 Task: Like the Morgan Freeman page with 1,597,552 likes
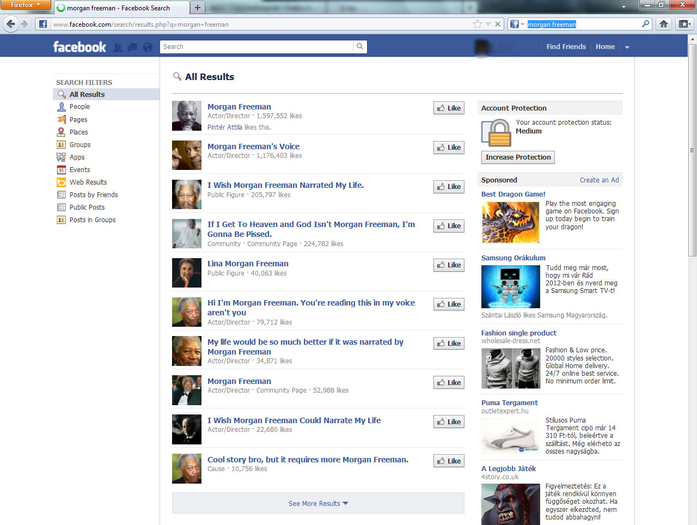click(x=449, y=108)
